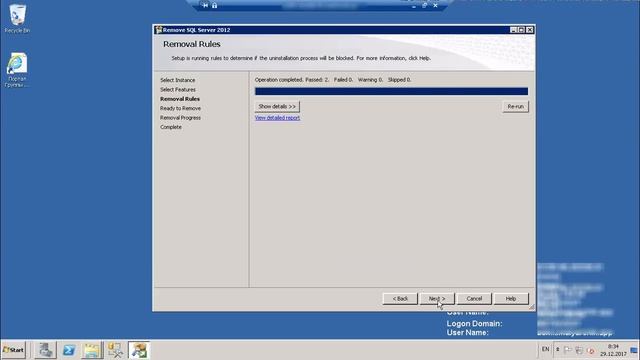This screenshot has height=360, width=640.
Task: Click the setup icon in wizard title bar
Action: tap(158, 30)
